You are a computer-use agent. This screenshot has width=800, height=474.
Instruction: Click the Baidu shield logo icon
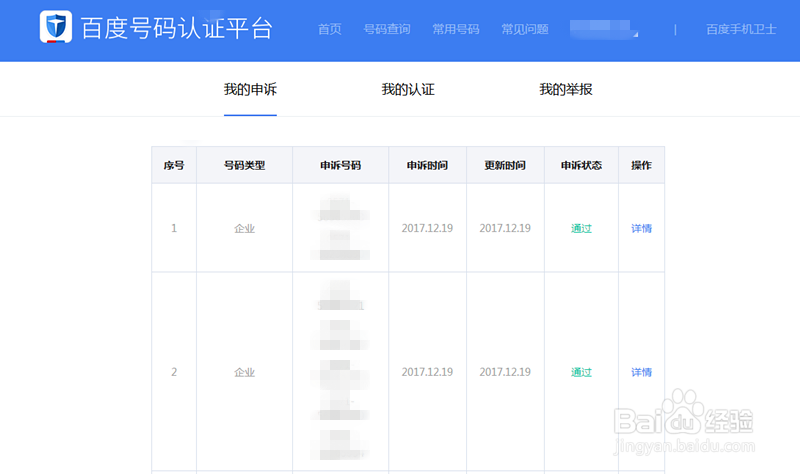56,27
